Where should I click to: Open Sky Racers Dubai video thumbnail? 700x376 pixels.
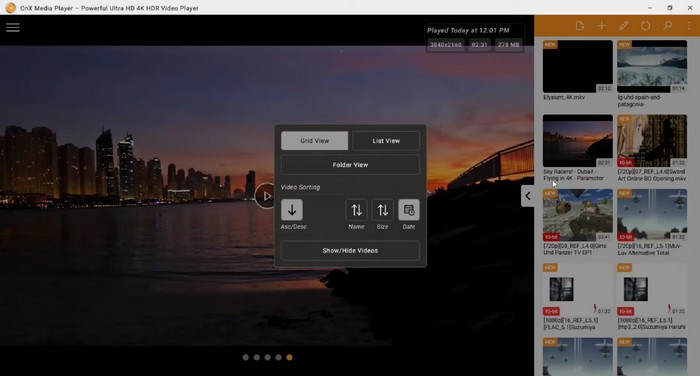coord(578,141)
